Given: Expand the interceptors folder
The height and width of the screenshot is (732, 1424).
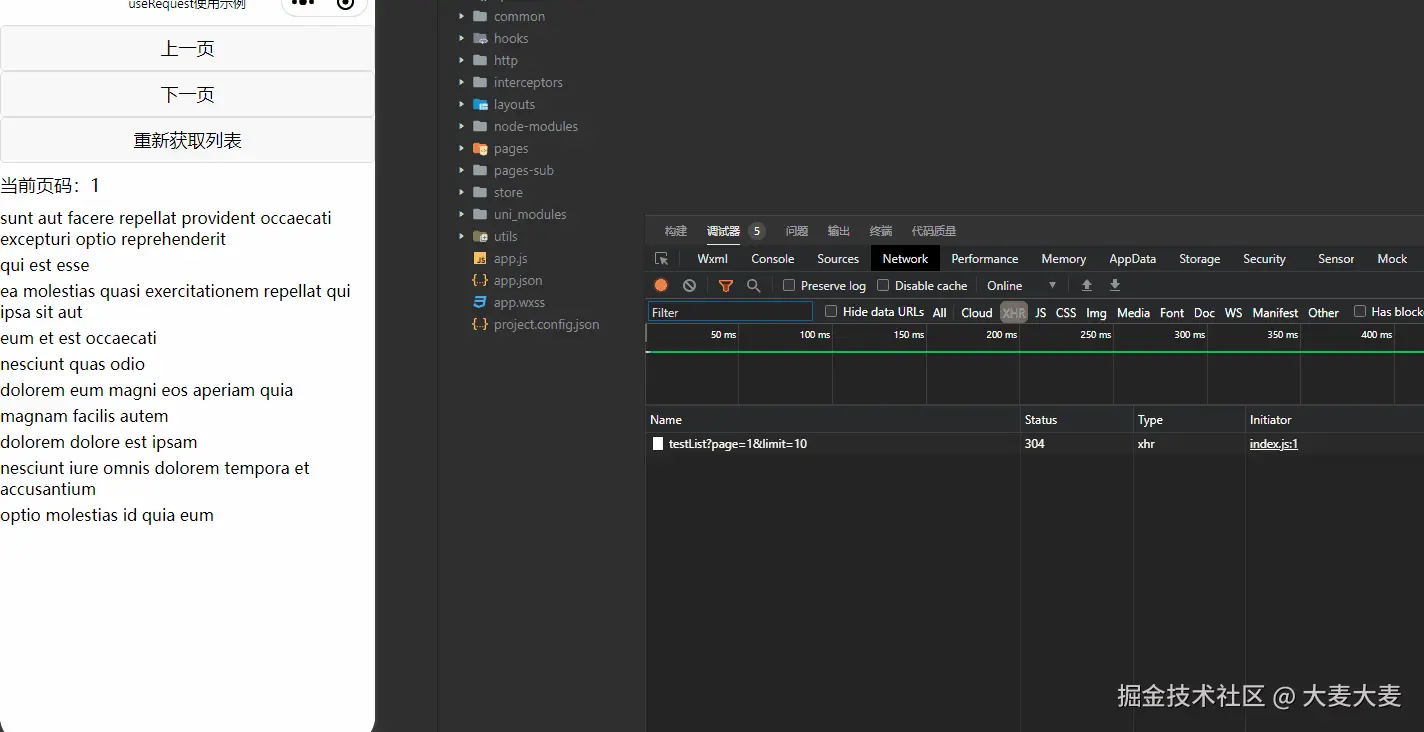Looking at the screenshot, I should 462,82.
